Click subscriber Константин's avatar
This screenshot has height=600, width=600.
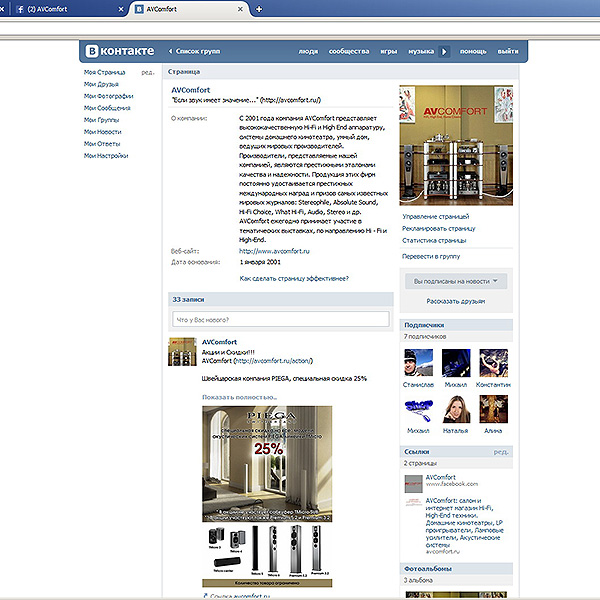[x=493, y=363]
